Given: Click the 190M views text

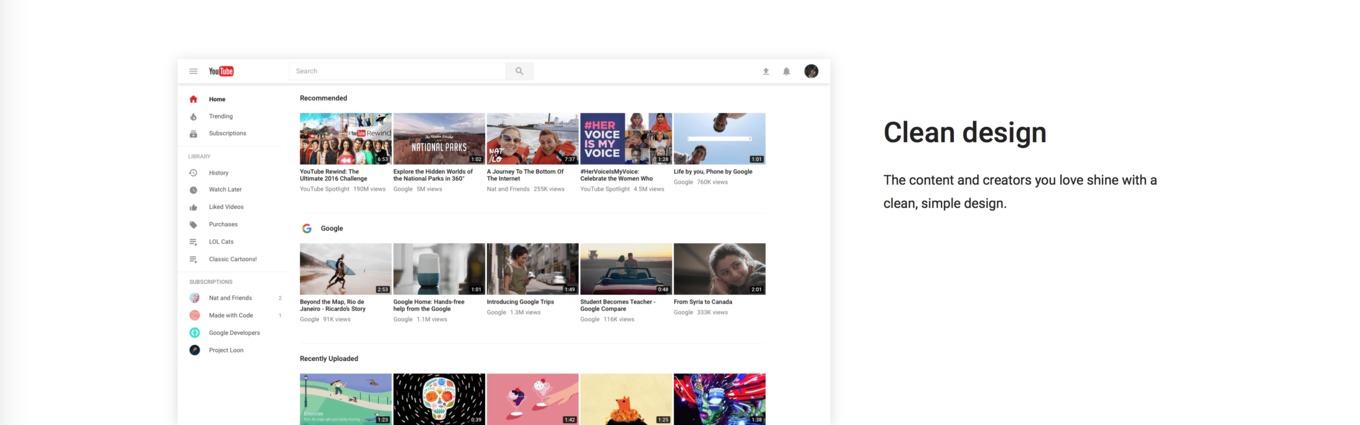Looking at the screenshot, I should [370, 189].
